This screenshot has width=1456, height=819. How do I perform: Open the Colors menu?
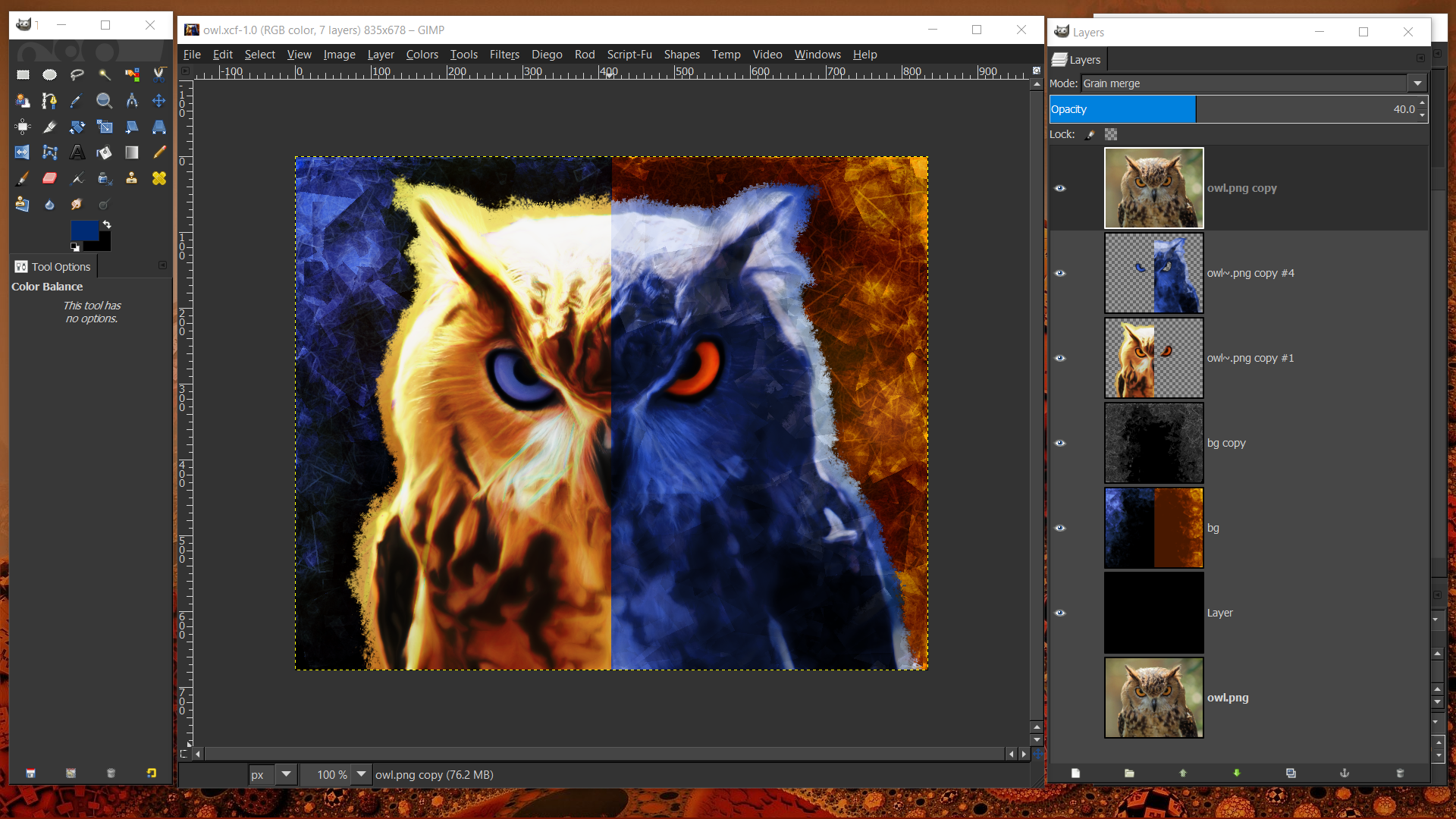tap(422, 55)
